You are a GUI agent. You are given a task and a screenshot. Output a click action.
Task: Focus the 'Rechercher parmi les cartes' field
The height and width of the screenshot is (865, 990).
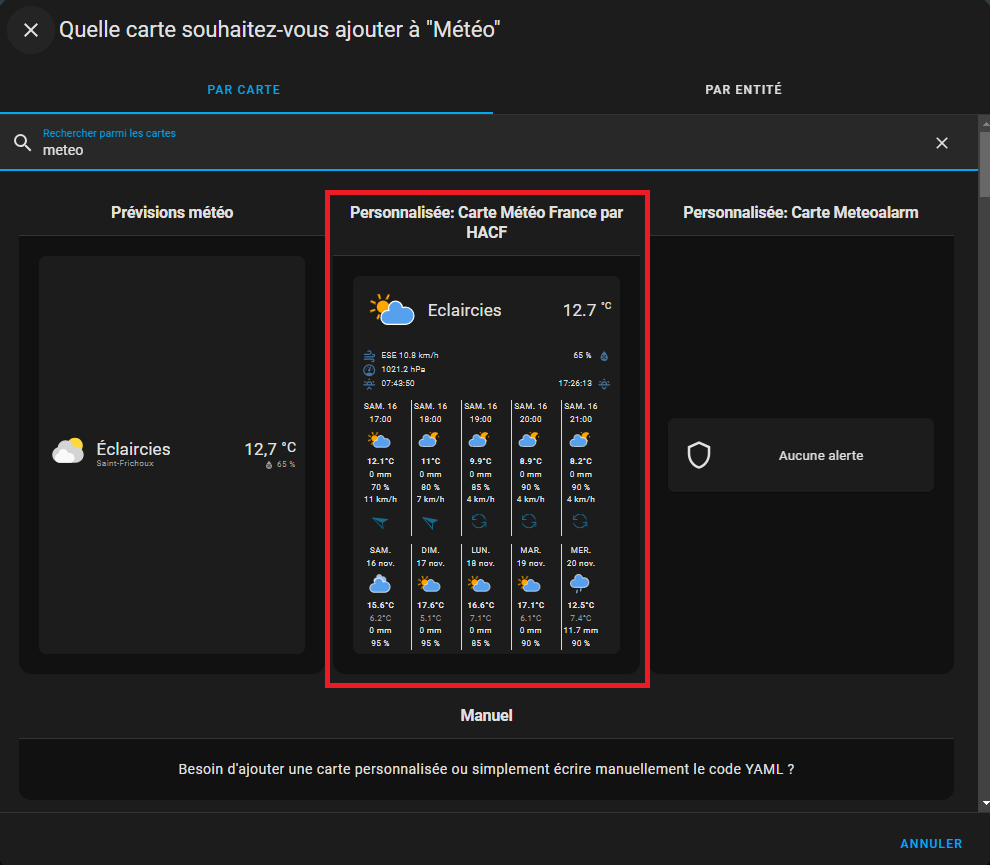[x=480, y=150]
